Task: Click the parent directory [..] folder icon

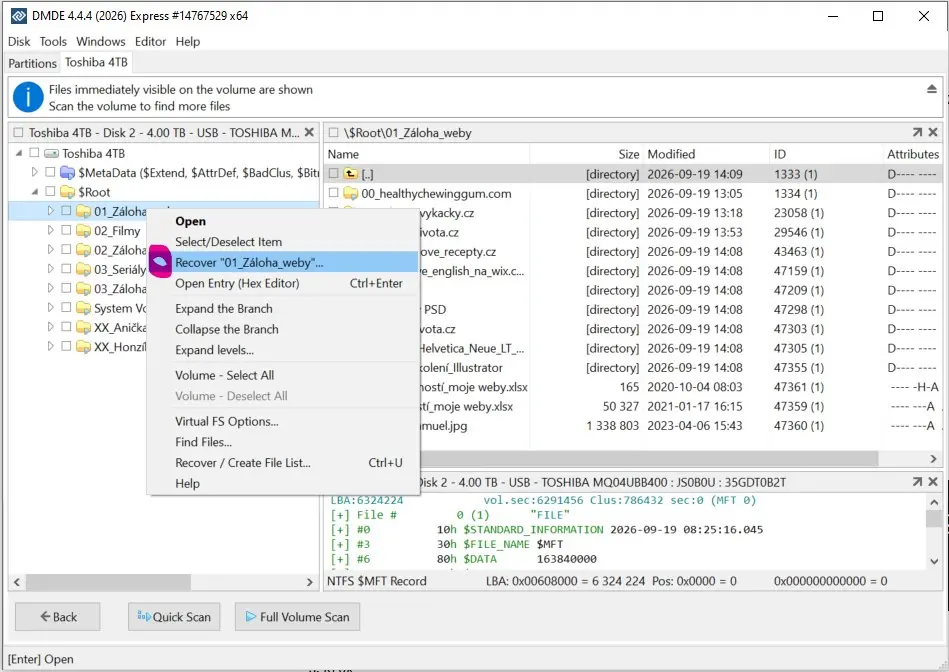Action: (x=350, y=174)
